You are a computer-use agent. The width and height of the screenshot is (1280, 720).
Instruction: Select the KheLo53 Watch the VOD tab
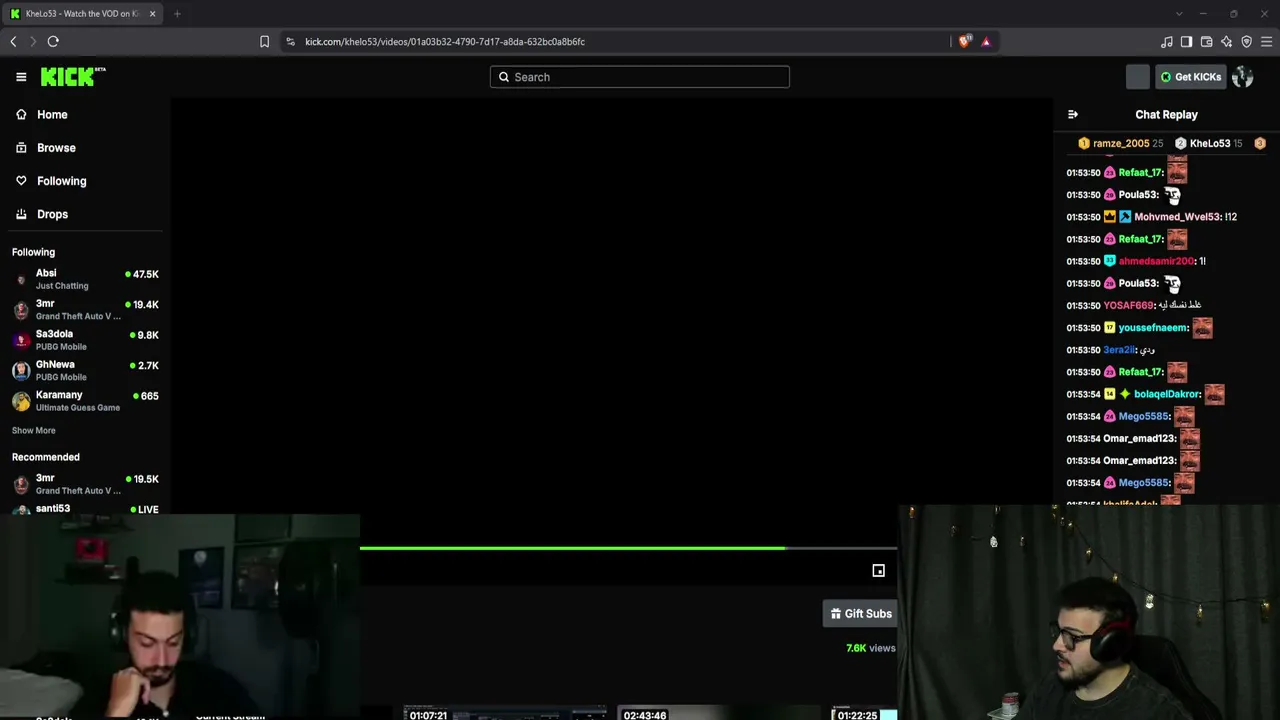click(x=82, y=14)
